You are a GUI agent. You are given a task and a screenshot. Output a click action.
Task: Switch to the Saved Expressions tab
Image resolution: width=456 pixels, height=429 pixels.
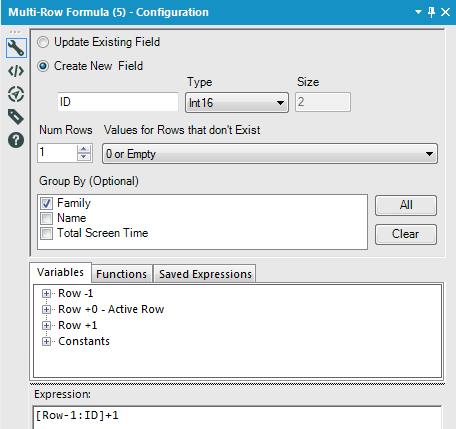(x=205, y=274)
